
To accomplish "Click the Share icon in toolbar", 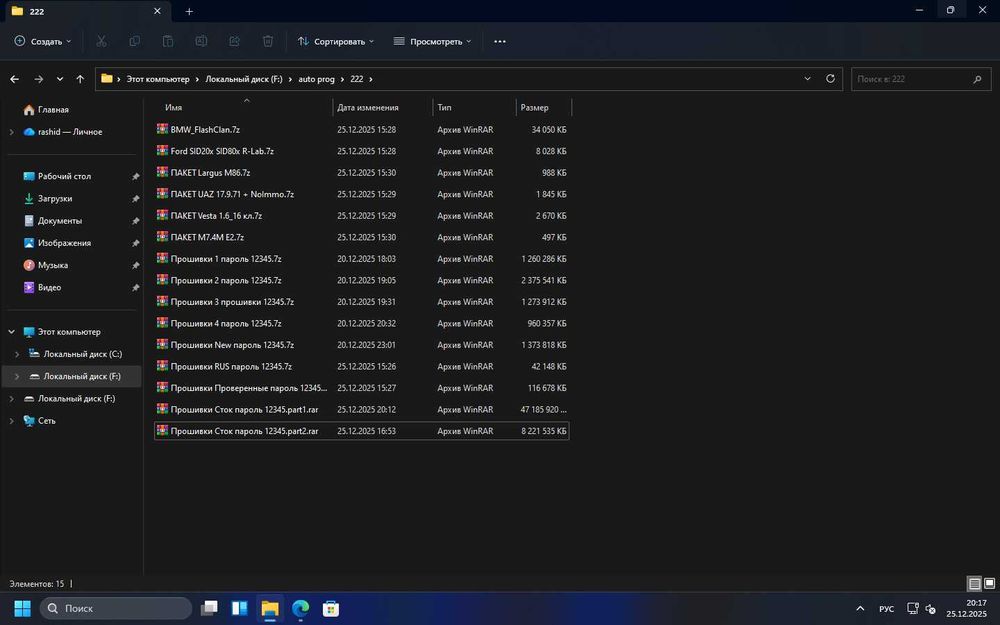I will click(x=235, y=41).
